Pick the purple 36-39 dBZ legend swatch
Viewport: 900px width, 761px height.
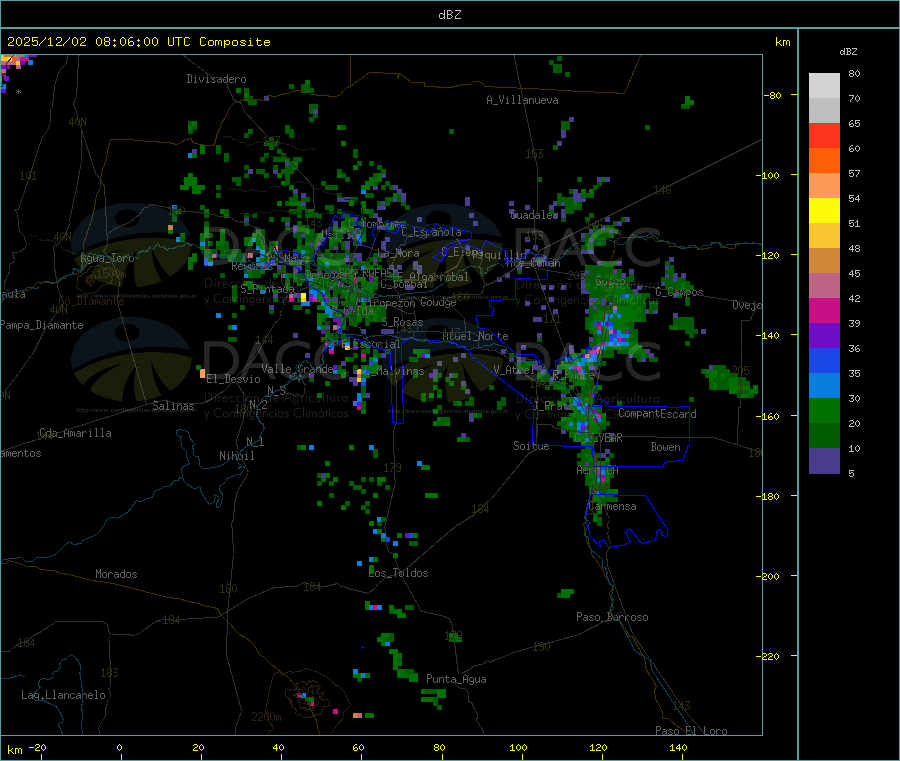pyautogui.click(x=824, y=336)
